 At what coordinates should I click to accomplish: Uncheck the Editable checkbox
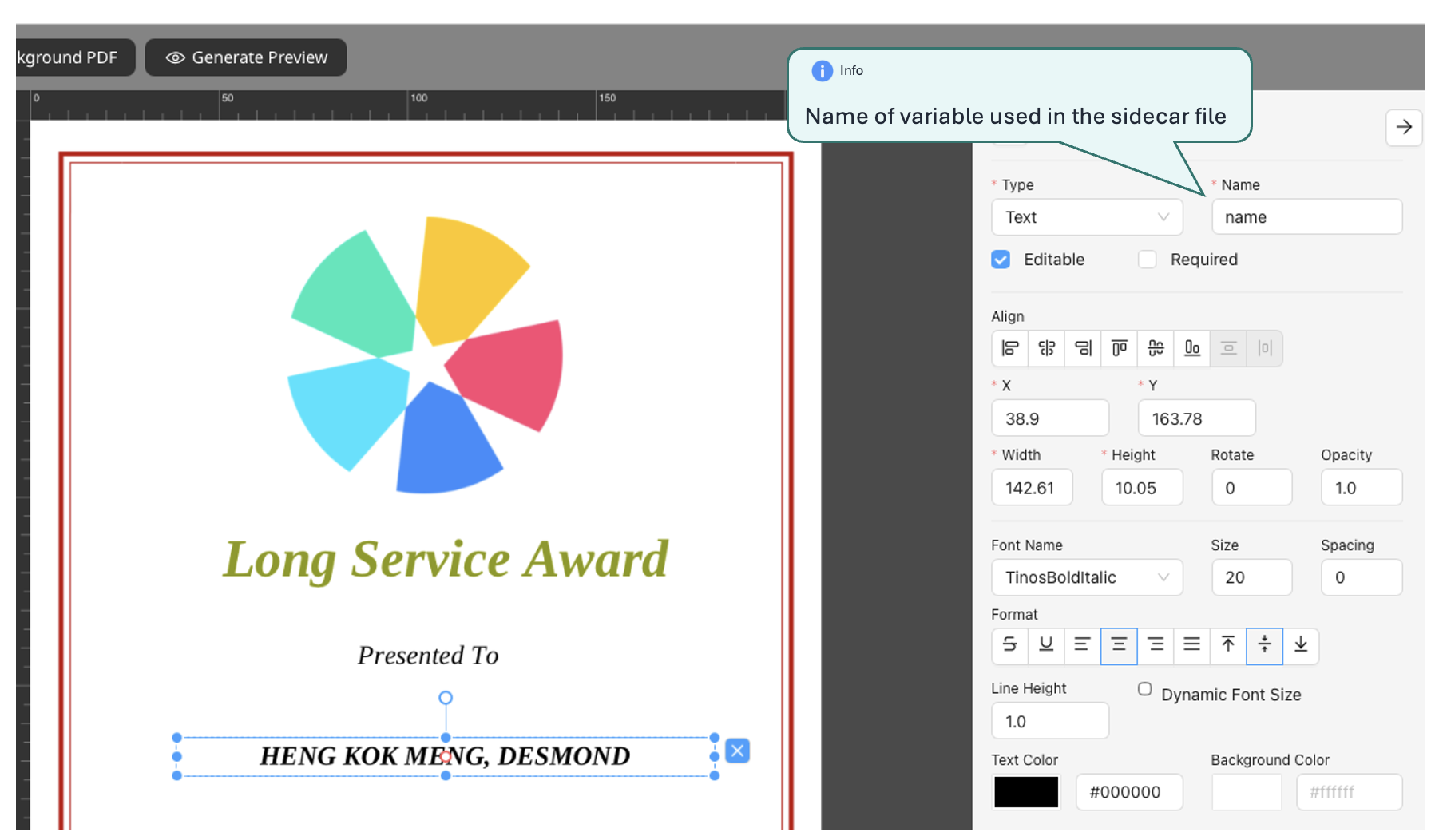pos(1001,260)
